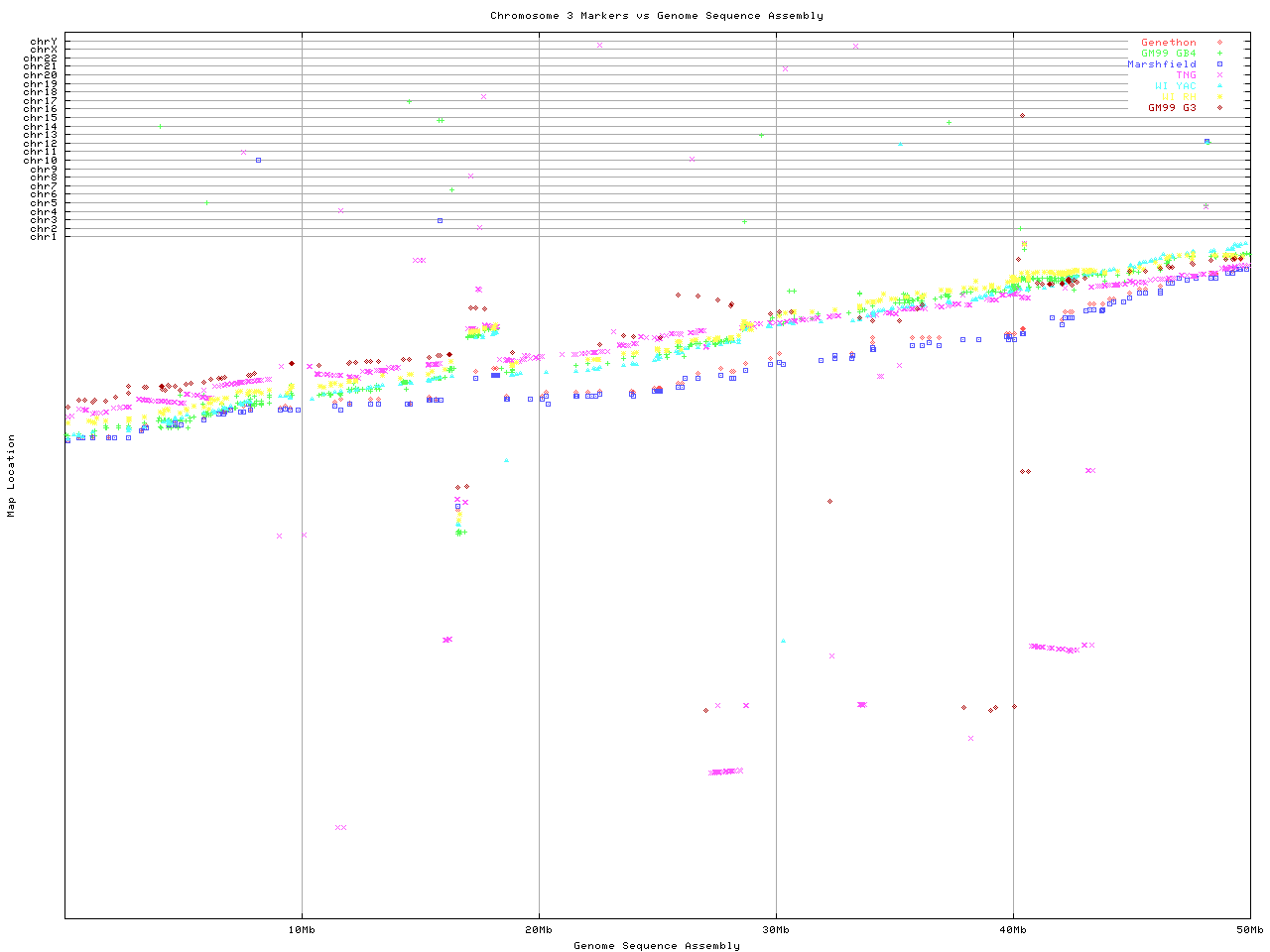1270x952 pixels.
Task: Click the 20Mb x-axis tick label
Action: pyautogui.click(x=539, y=930)
